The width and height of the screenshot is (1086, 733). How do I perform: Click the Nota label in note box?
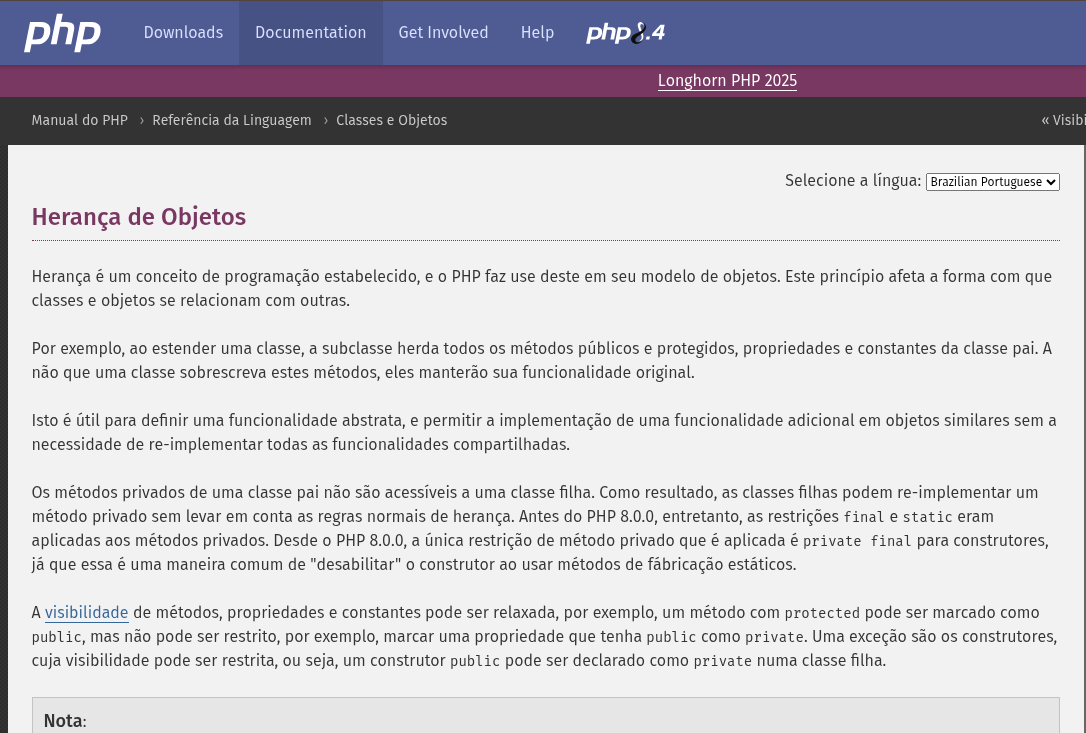pos(65,721)
